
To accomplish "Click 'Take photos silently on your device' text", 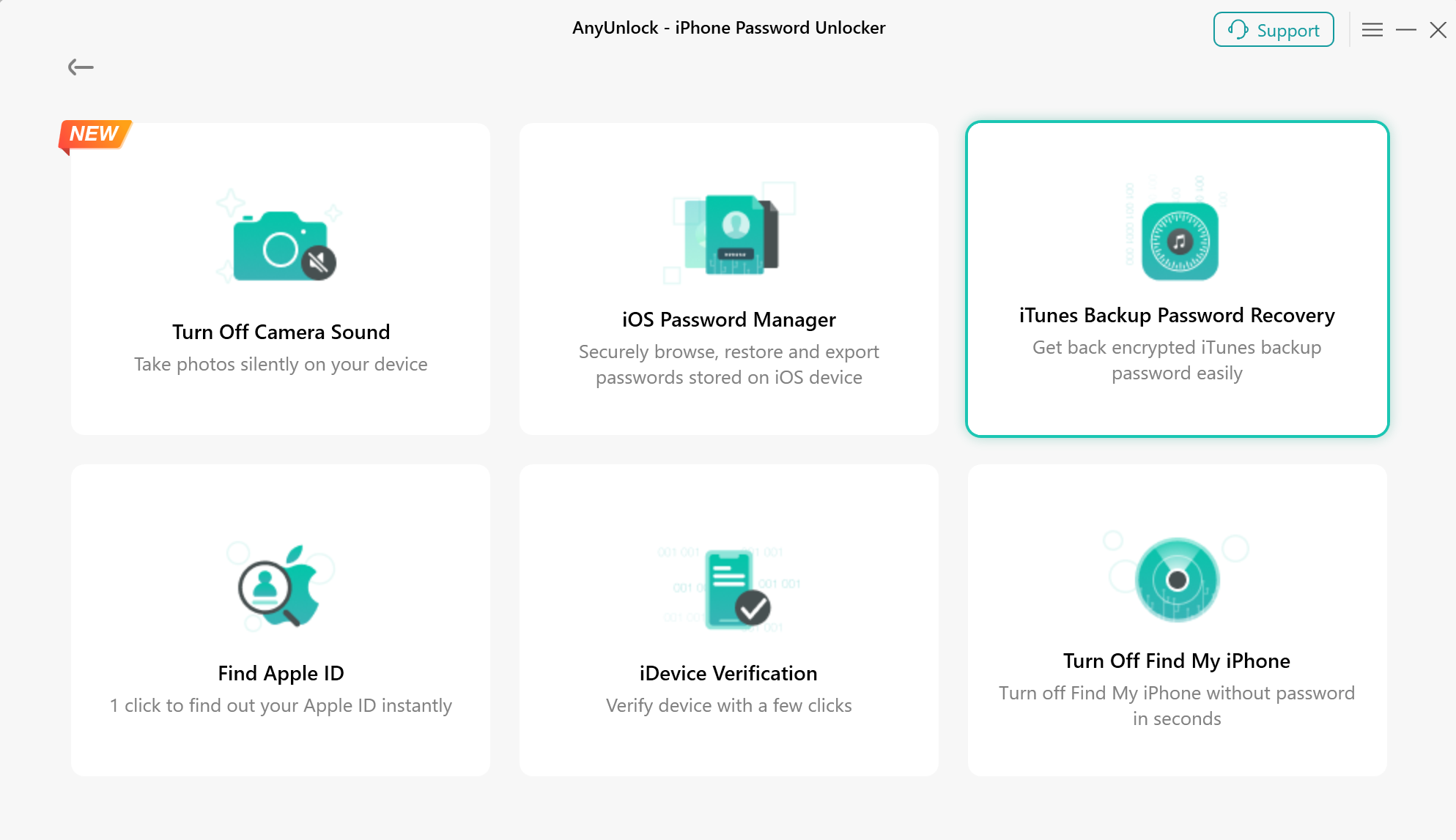I will click(x=281, y=364).
